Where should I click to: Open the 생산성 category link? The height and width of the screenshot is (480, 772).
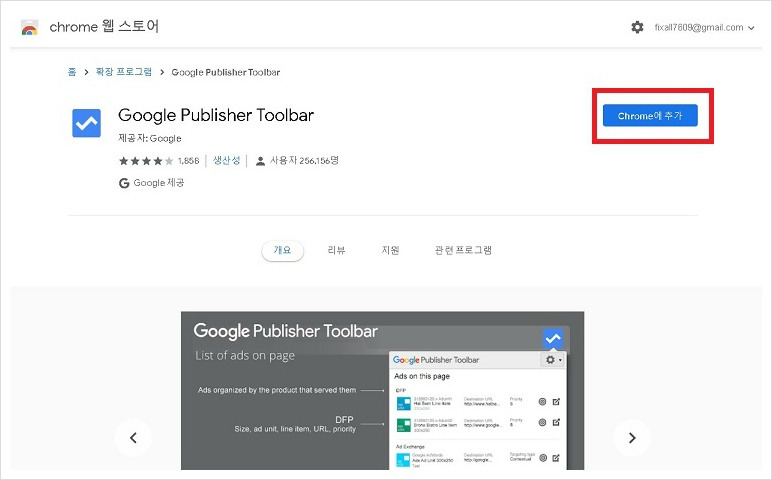226,160
